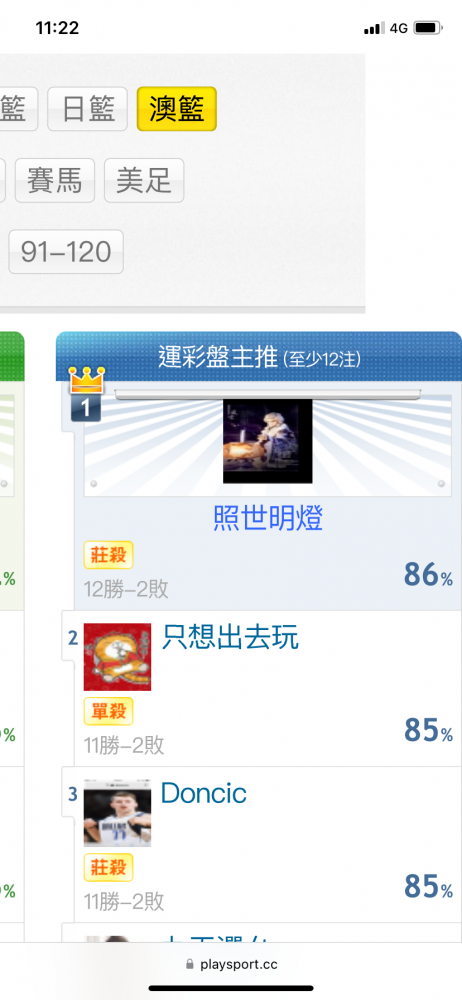Screen dimensions: 462x1000
Task: Tap the lock icon in address bar
Action: [x=190, y=965]
